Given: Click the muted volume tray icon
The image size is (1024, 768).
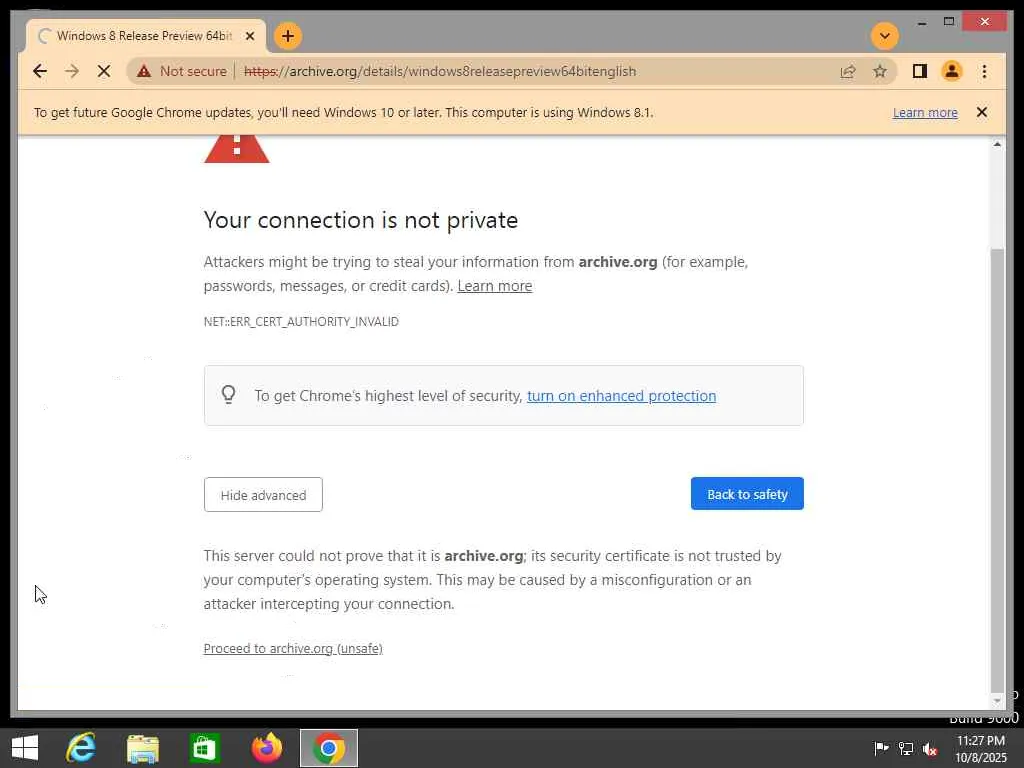Looking at the screenshot, I should click(930, 748).
